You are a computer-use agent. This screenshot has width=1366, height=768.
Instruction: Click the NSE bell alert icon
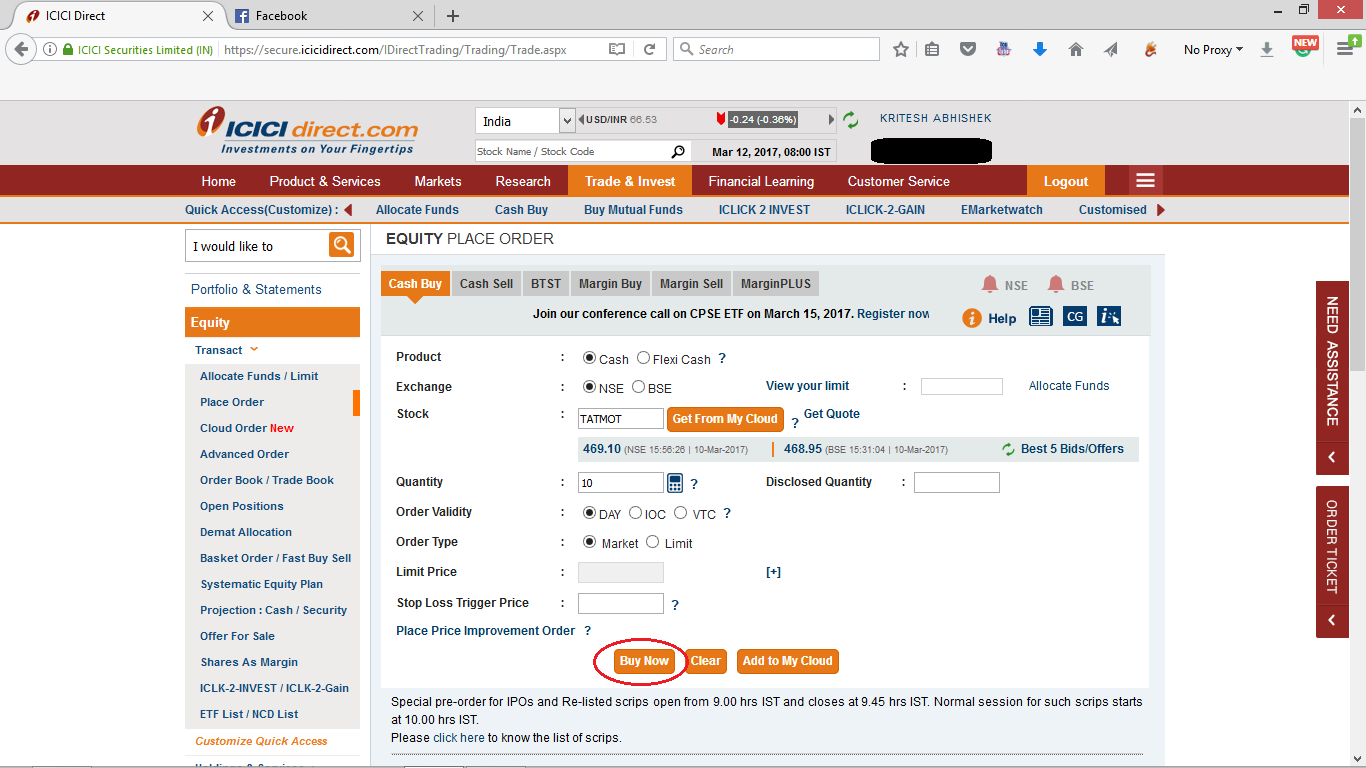pos(990,285)
